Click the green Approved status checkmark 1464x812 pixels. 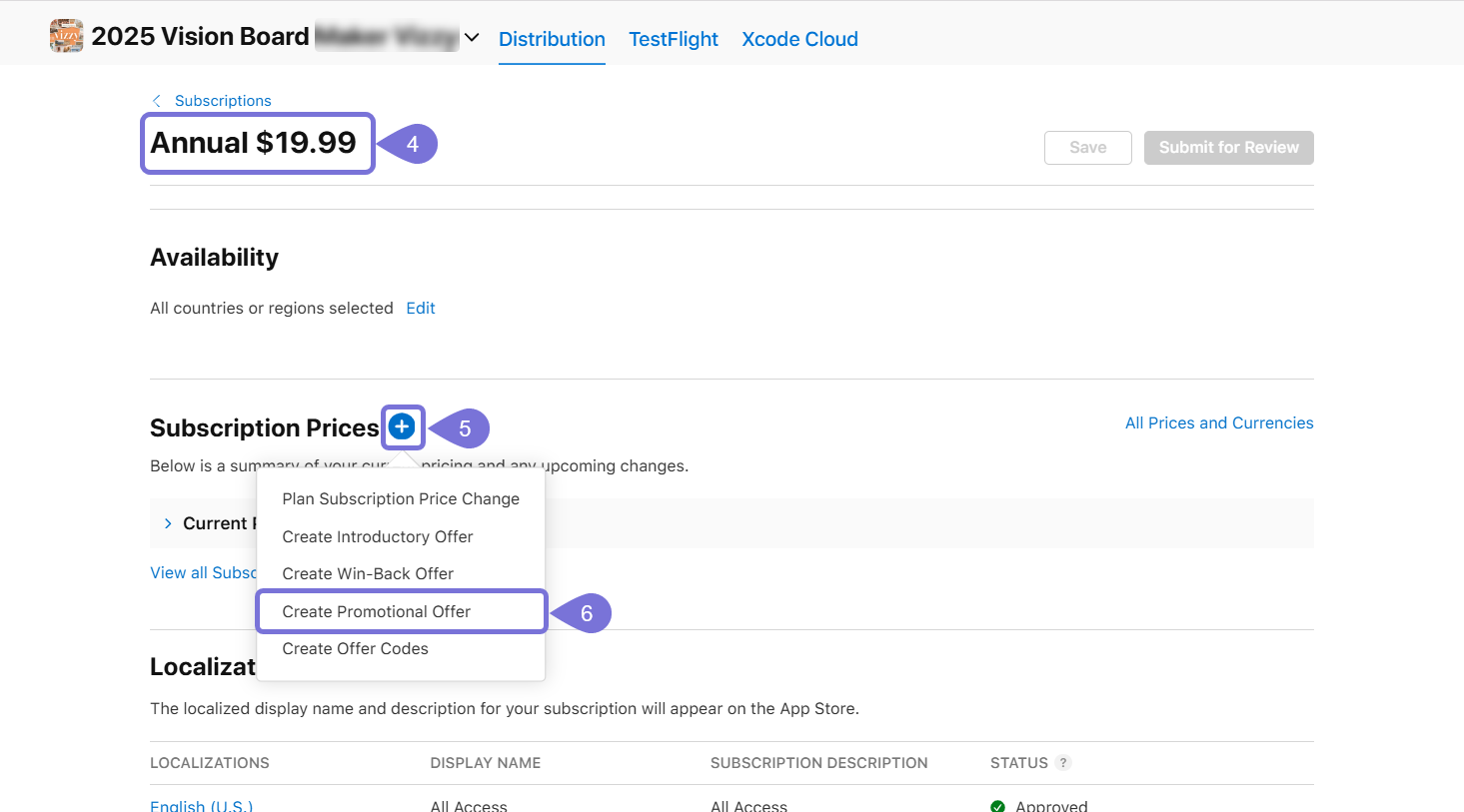pyautogui.click(x=997, y=805)
